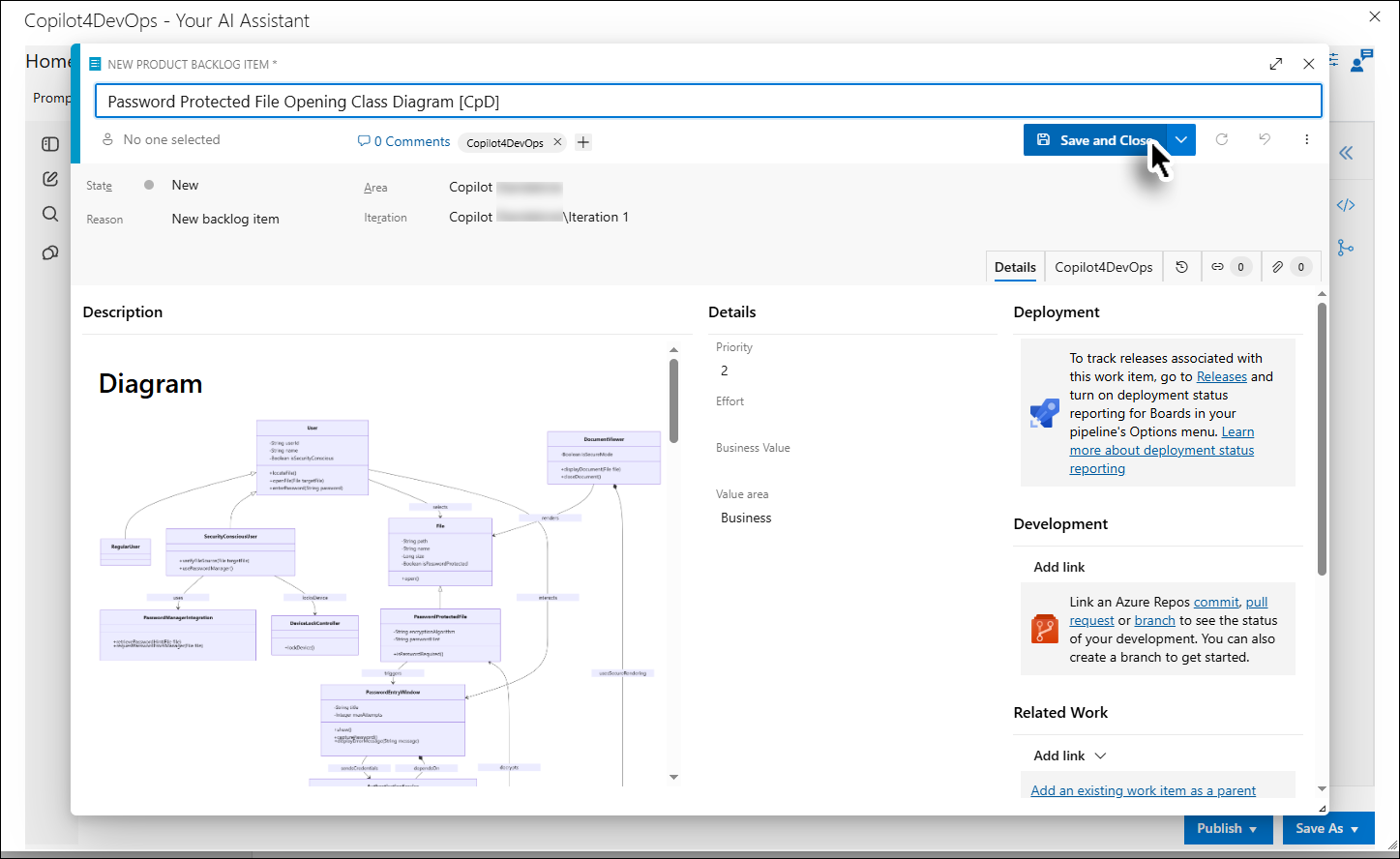Select the Details tab
1400x859 pixels.
(x=1015, y=267)
